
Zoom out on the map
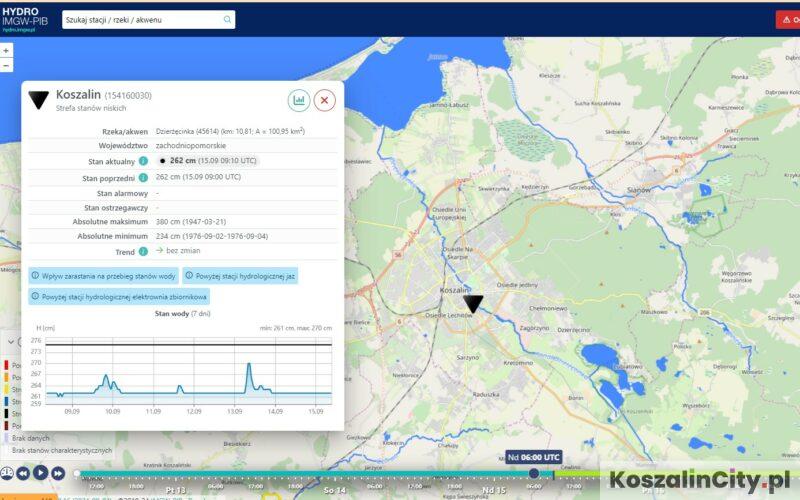point(6,64)
